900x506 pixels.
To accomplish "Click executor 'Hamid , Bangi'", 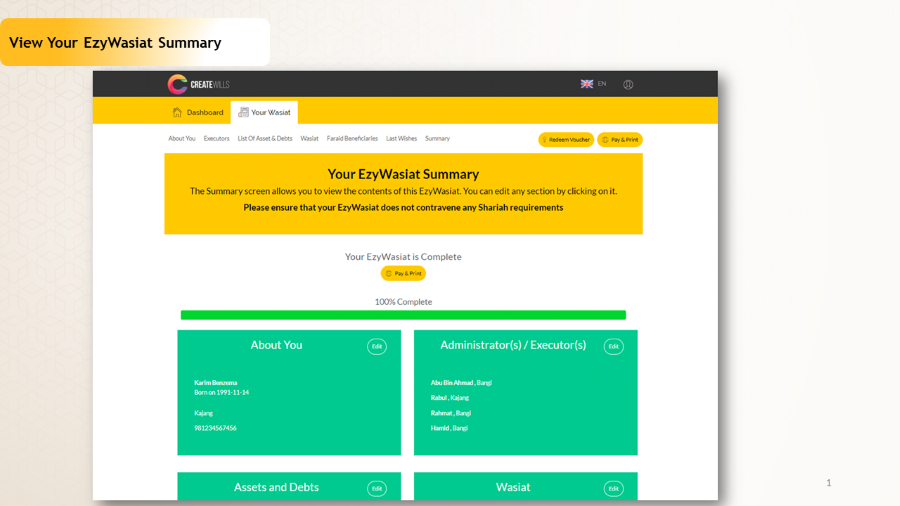I will 449,428.
